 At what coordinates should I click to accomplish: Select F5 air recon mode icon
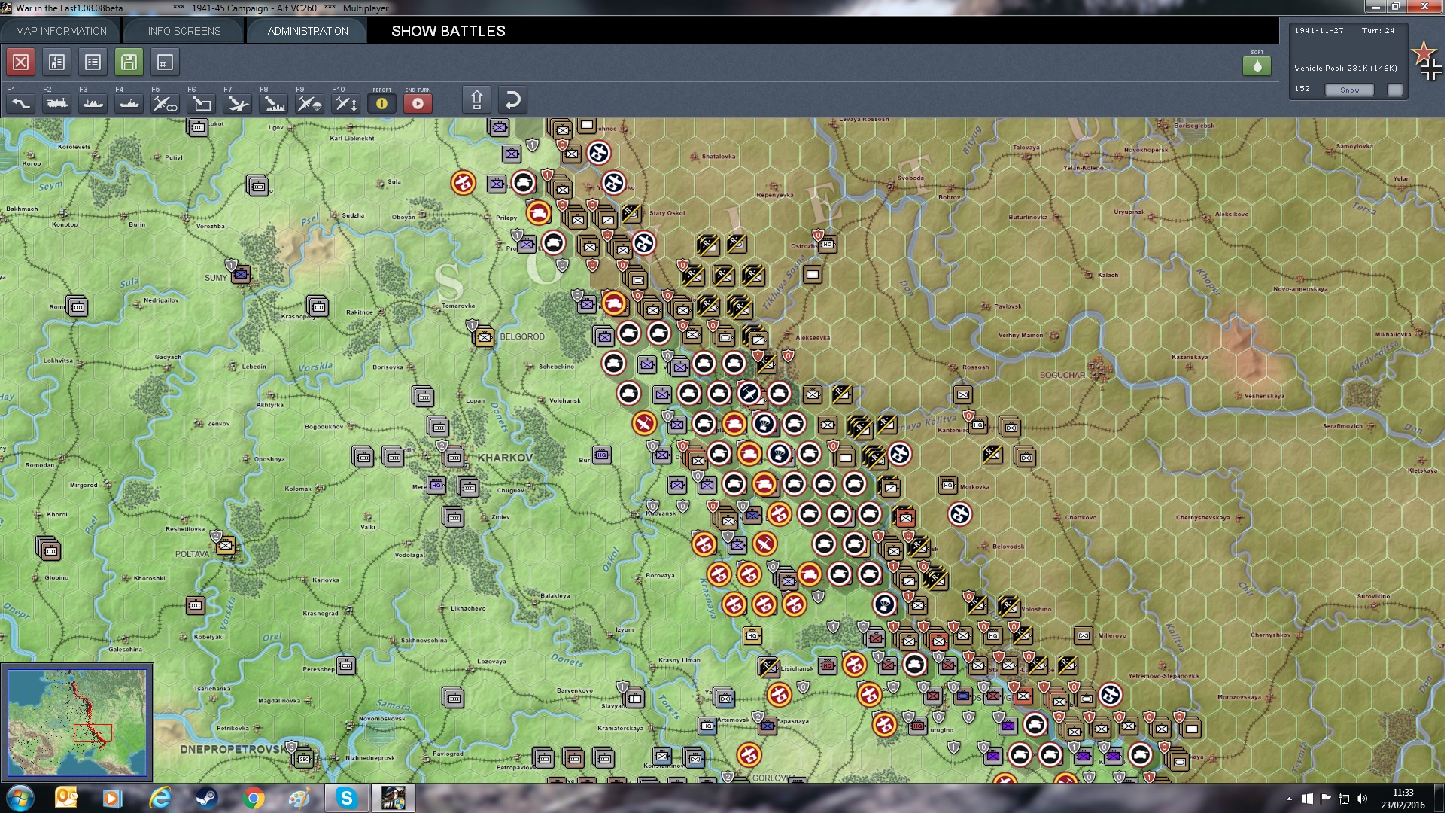tap(166, 103)
